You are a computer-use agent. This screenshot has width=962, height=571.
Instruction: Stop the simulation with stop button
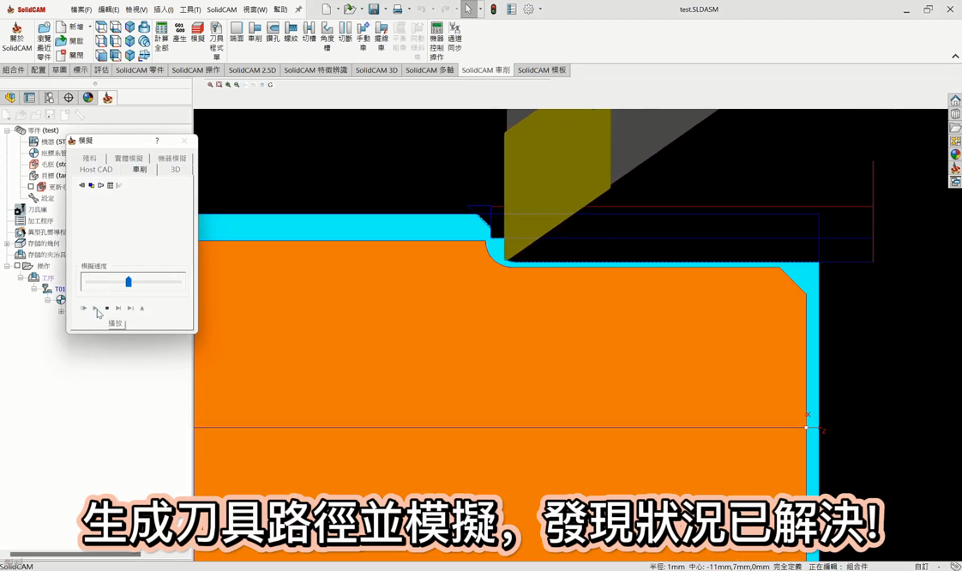point(107,308)
